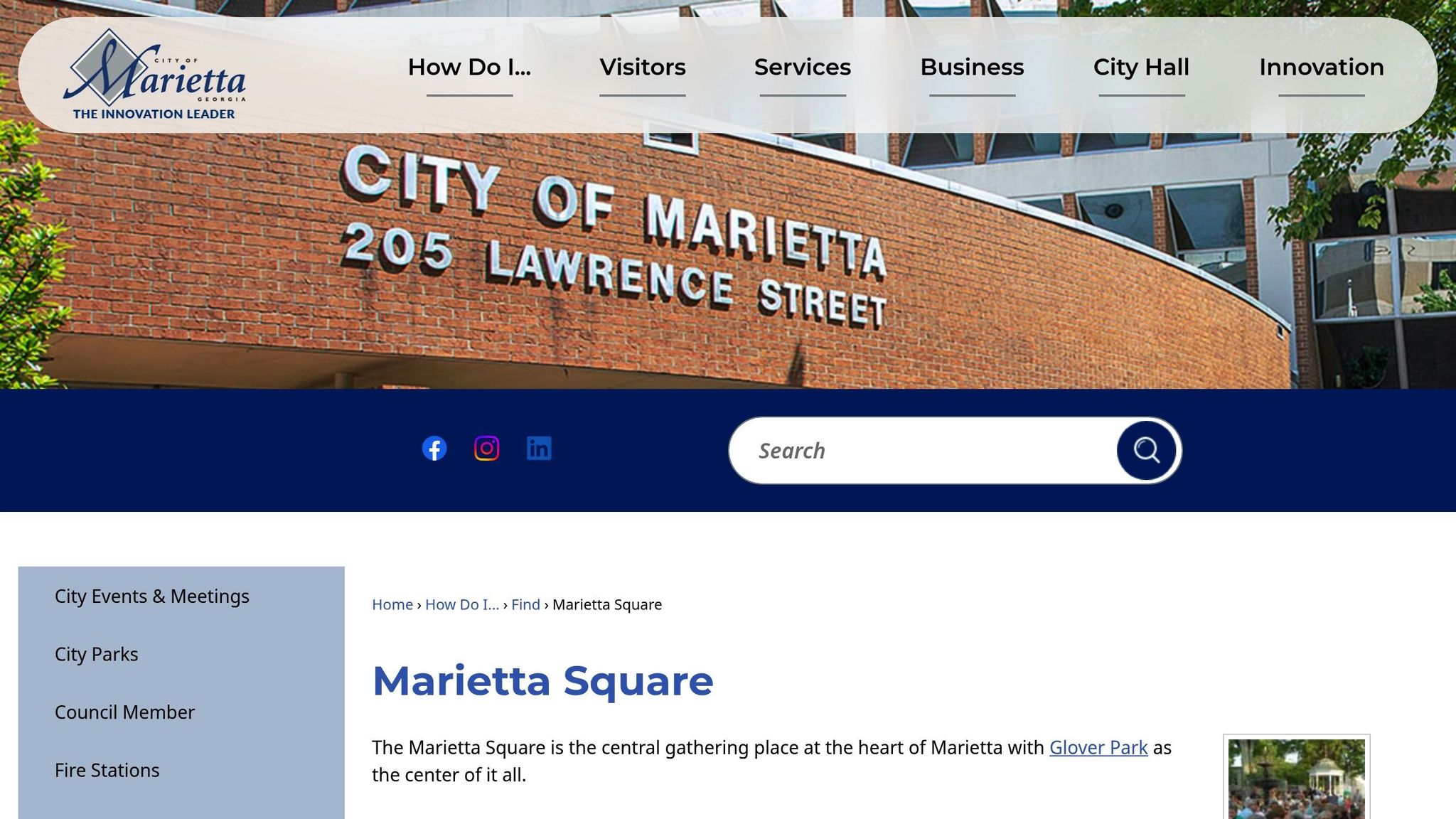Open the city's LinkedIn page
Screen dimensions: 1456x819
[x=538, y=448]
